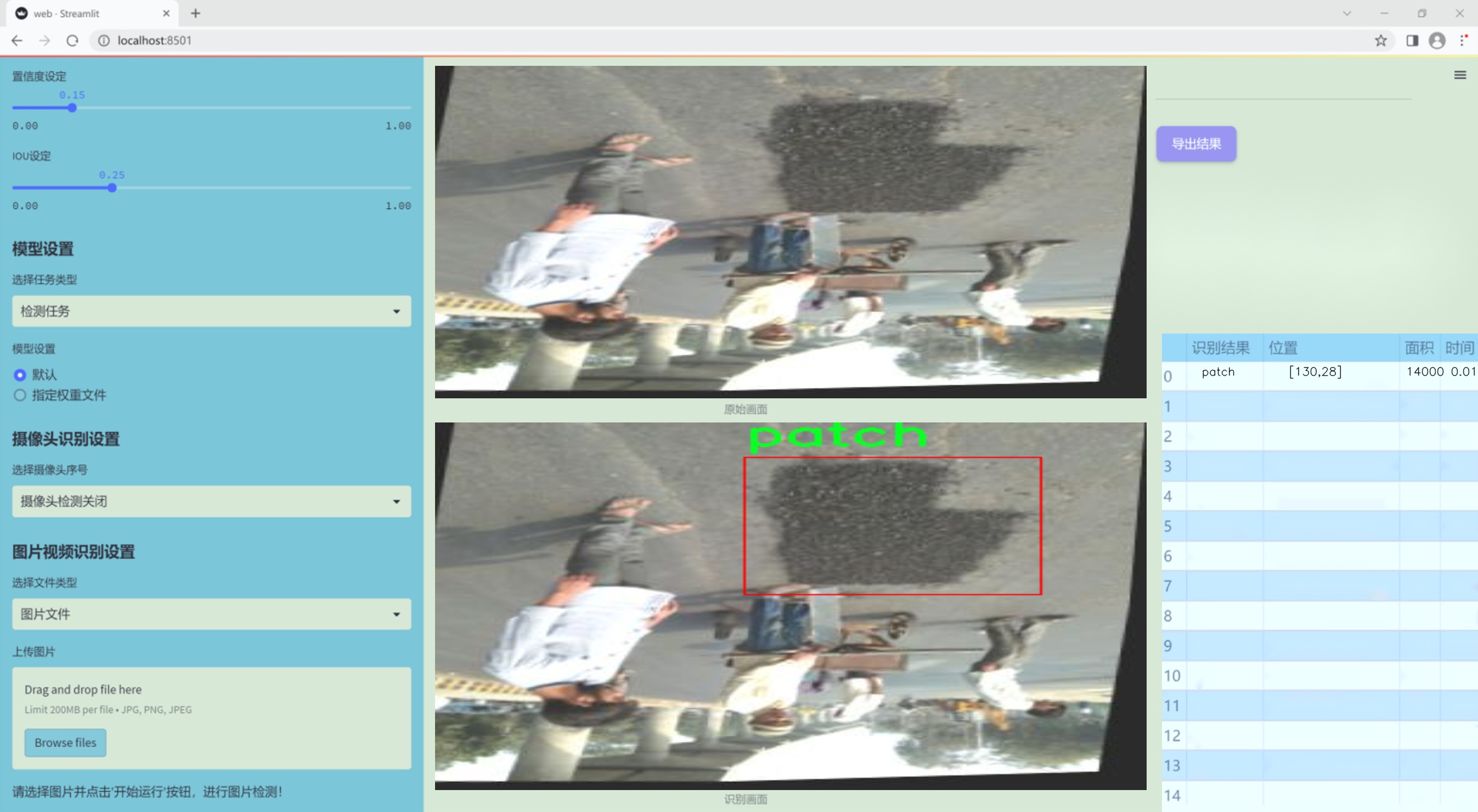Click the IOU slider handle at 0.25

pyautogui.click(x=112, y=188)
